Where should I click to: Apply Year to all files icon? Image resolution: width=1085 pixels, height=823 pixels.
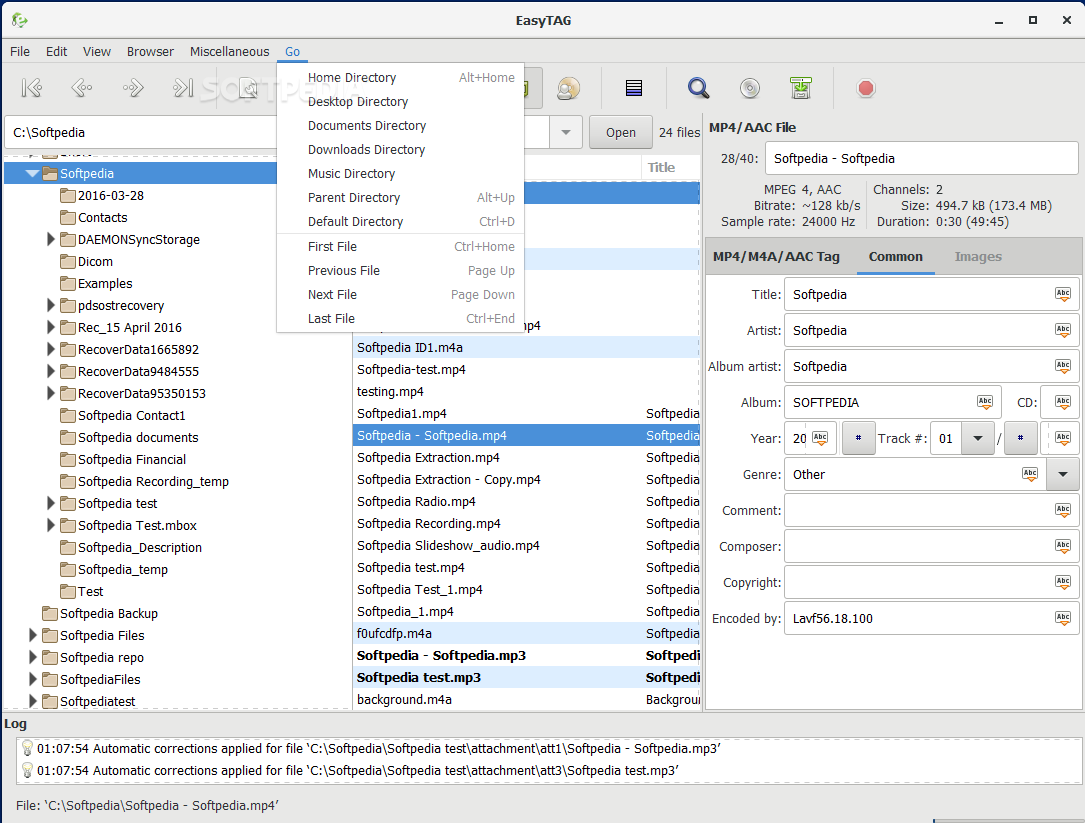pyautogui.click(x=820, y=438)
